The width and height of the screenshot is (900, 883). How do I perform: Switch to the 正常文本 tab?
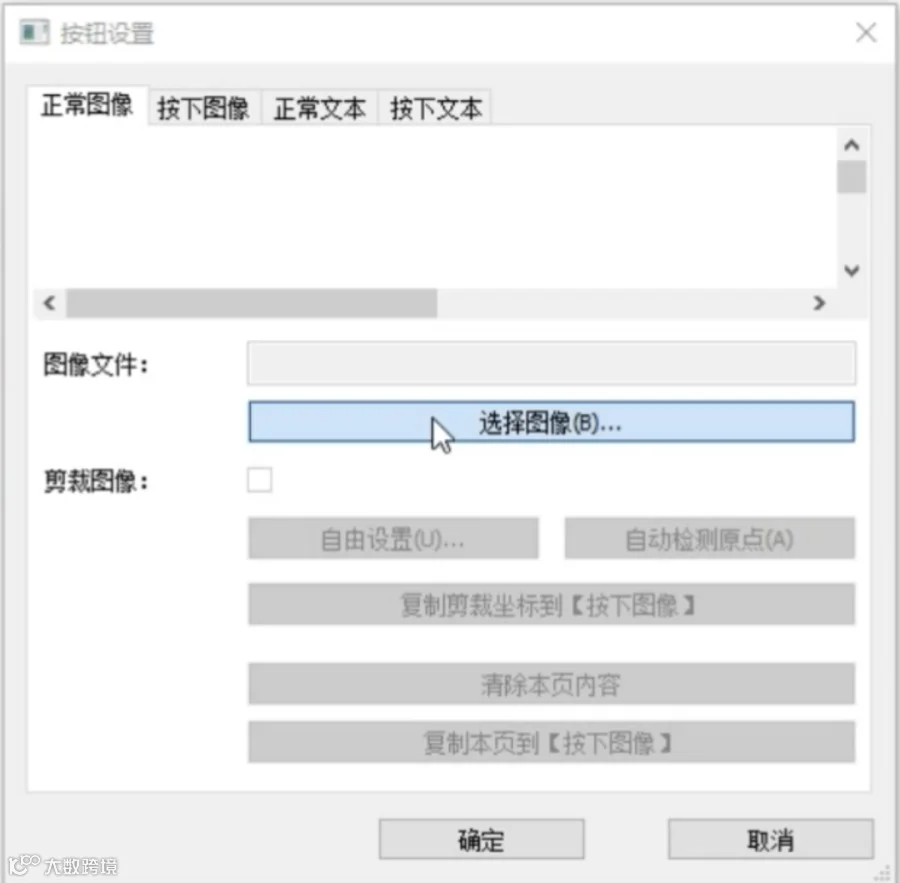pyautogui.click(x=320, y=108)
